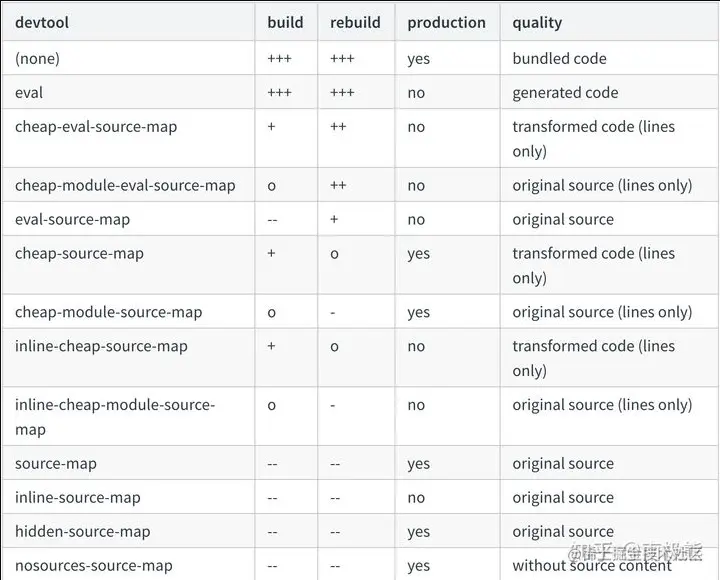Viewport: 720px width, 580px height.
Task: Click the eval-source-map row label
Action: click(72, 219)
